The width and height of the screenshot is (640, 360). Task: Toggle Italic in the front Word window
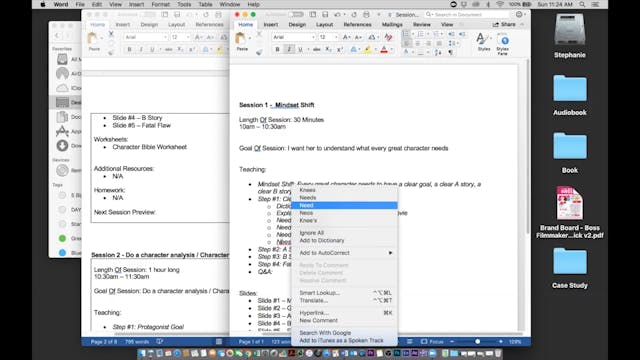coord(289,49)
